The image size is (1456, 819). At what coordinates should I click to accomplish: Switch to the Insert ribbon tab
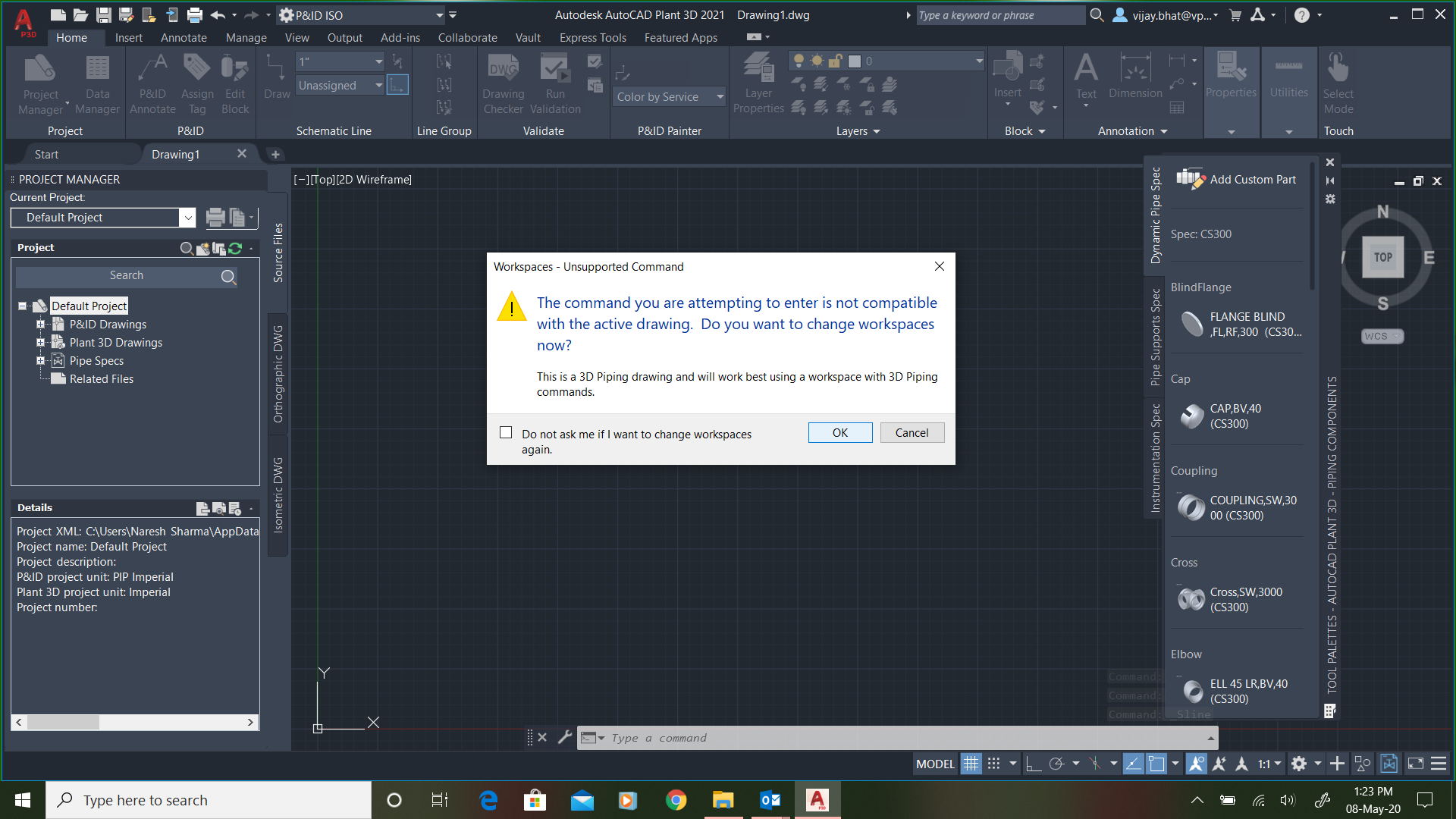click(x=128, y=37)
